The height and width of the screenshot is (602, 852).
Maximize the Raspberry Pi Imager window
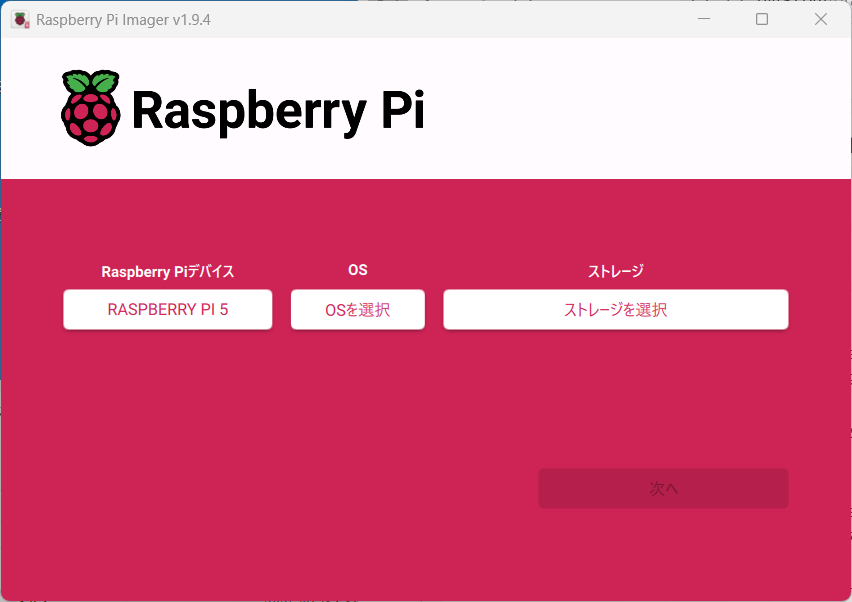pyautogui.click(x=762, y=19)
